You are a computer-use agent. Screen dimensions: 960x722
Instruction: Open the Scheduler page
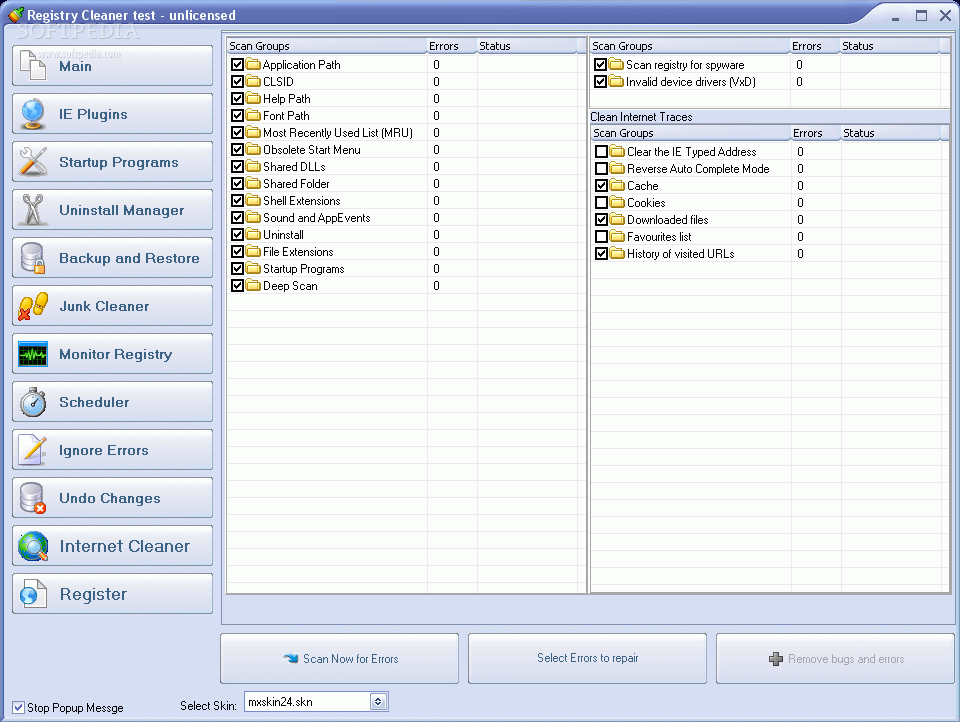113,402
